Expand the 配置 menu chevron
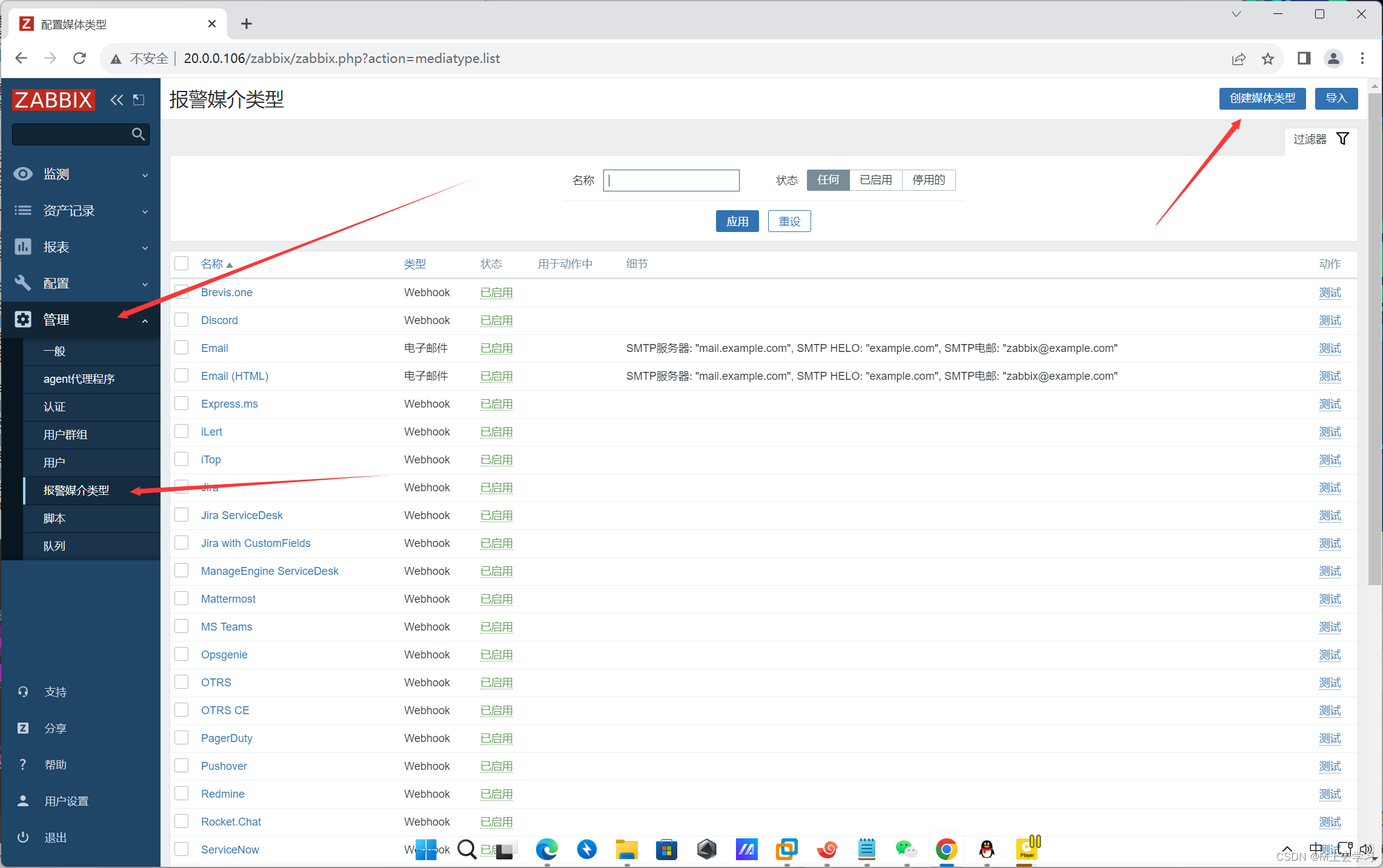1383x868 pixels. [145, 285]
